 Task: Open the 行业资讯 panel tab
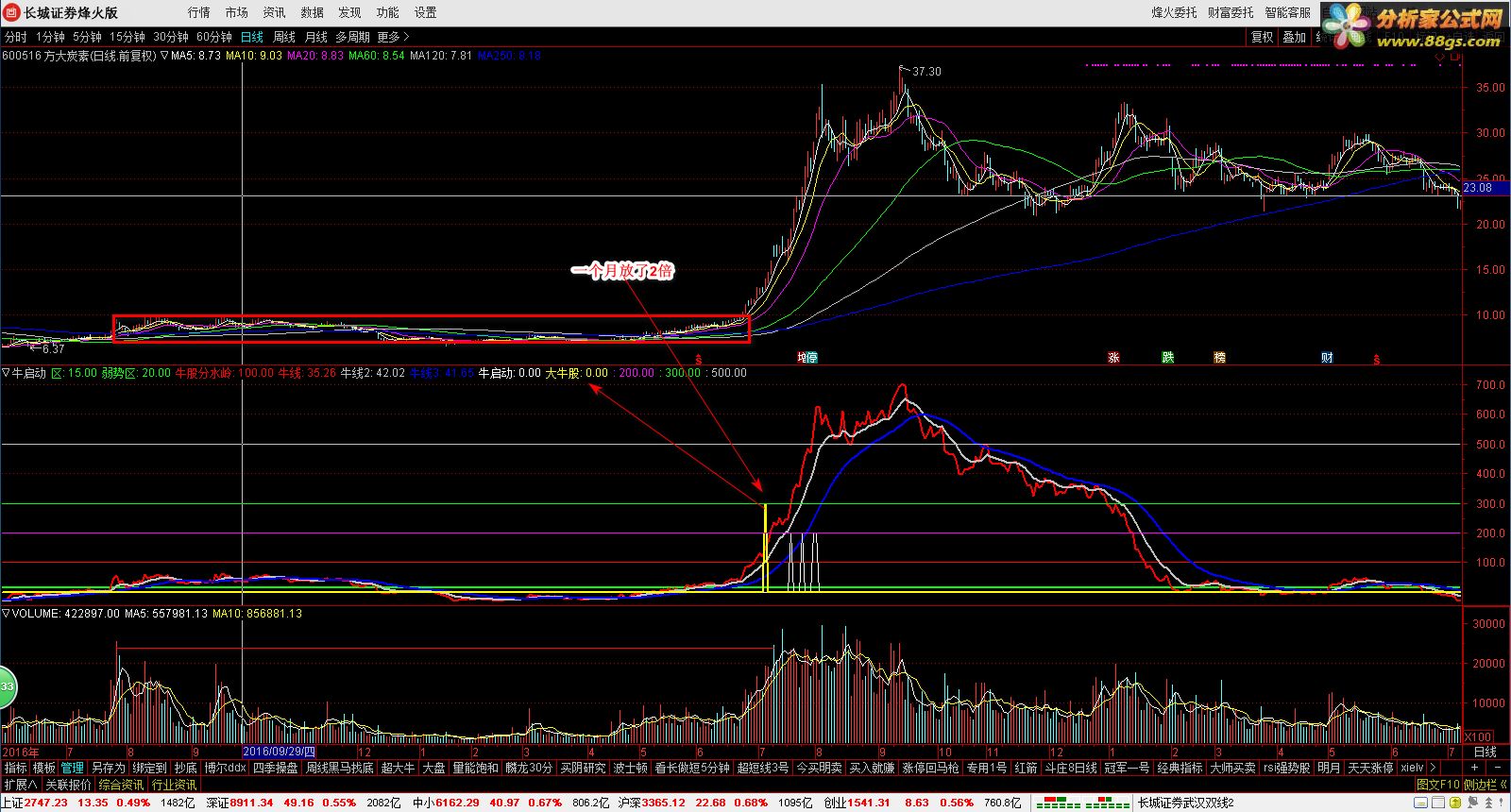[x=175, y=785]
